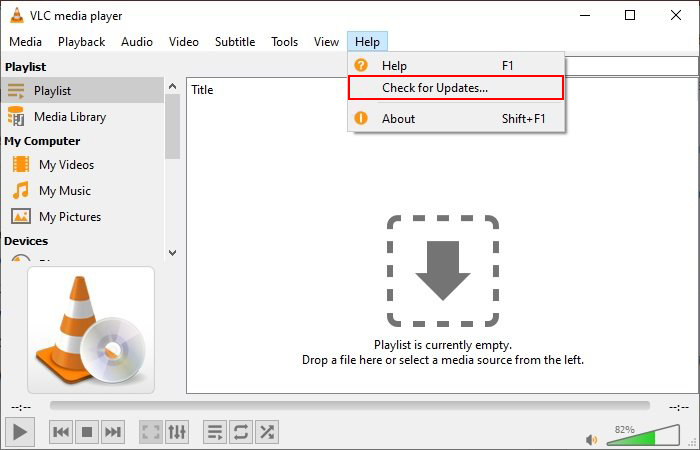Image resolution: width=700 pixels, height=450 pixels.
Task: Click the playback seek bar
Action: pyautogui.click(x=350, y=405)
